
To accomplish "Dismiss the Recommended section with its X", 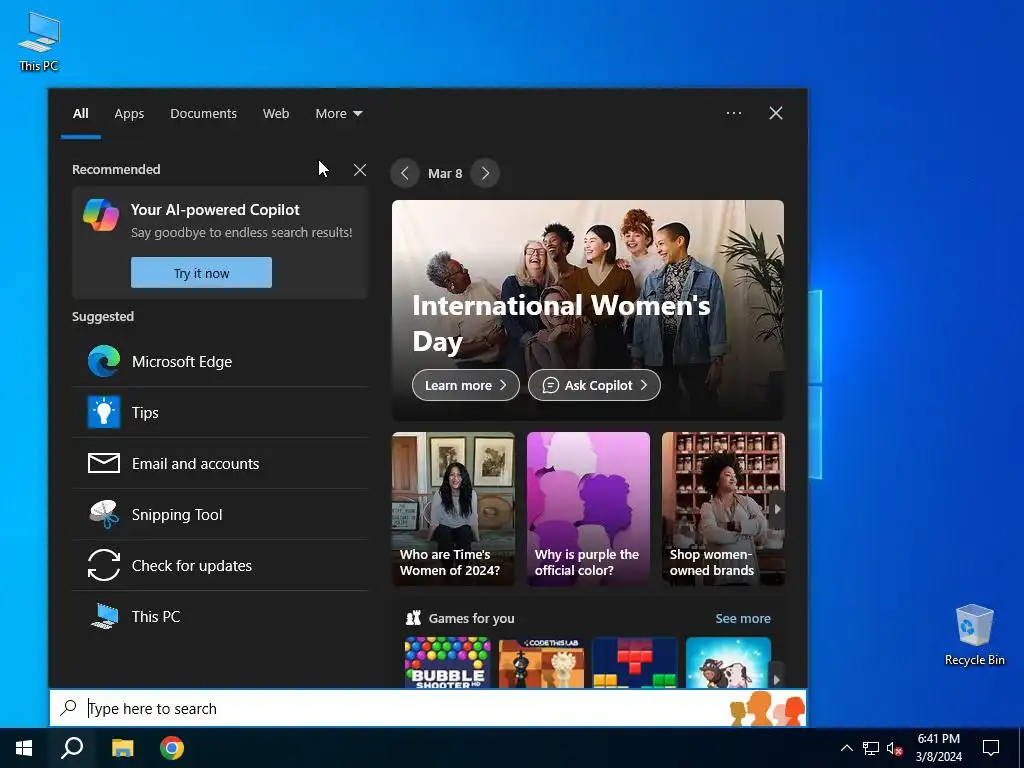I will tap(360, 170).
